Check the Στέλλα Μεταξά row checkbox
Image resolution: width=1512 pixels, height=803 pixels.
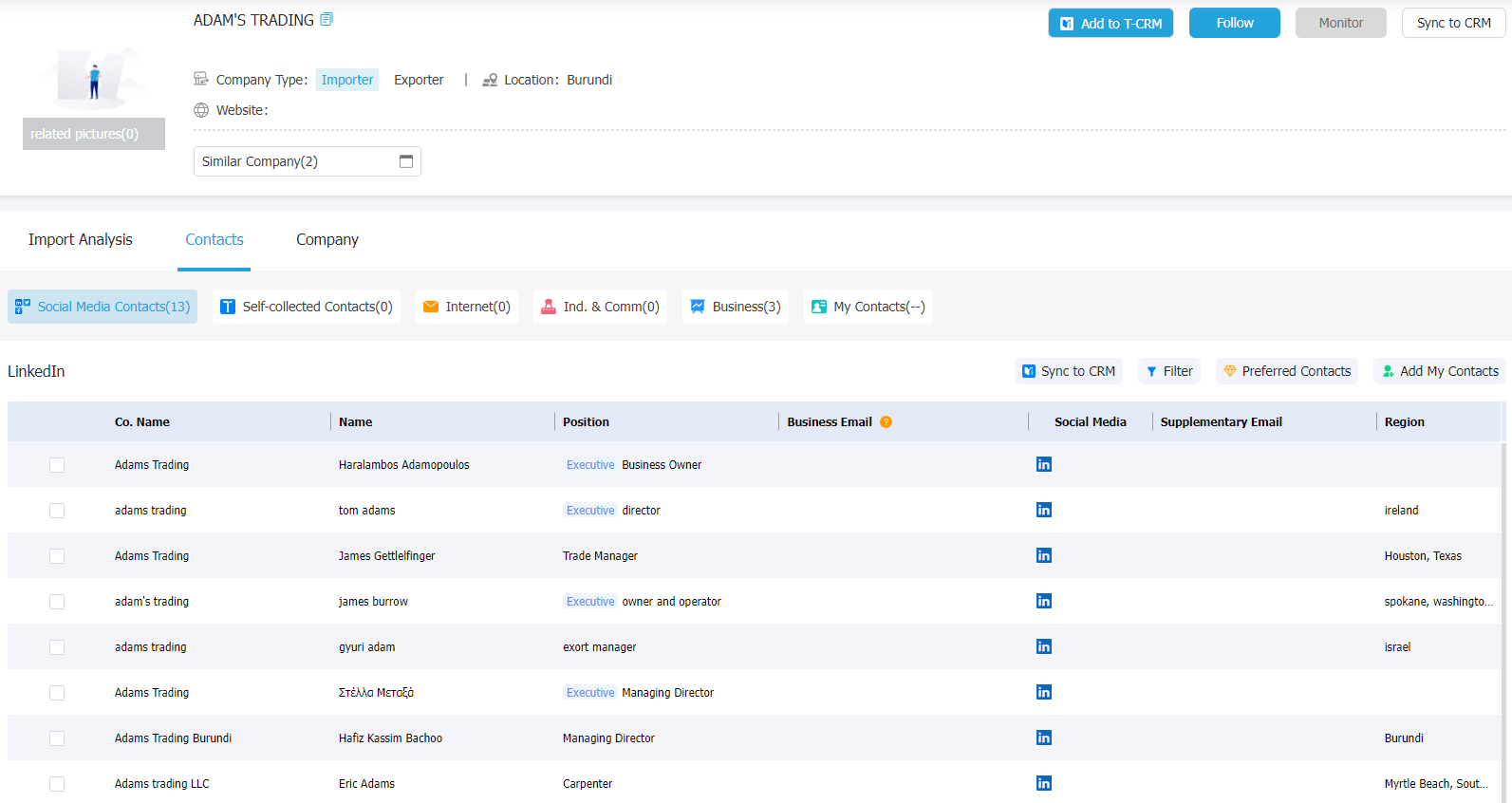click(x=57, y=693)
